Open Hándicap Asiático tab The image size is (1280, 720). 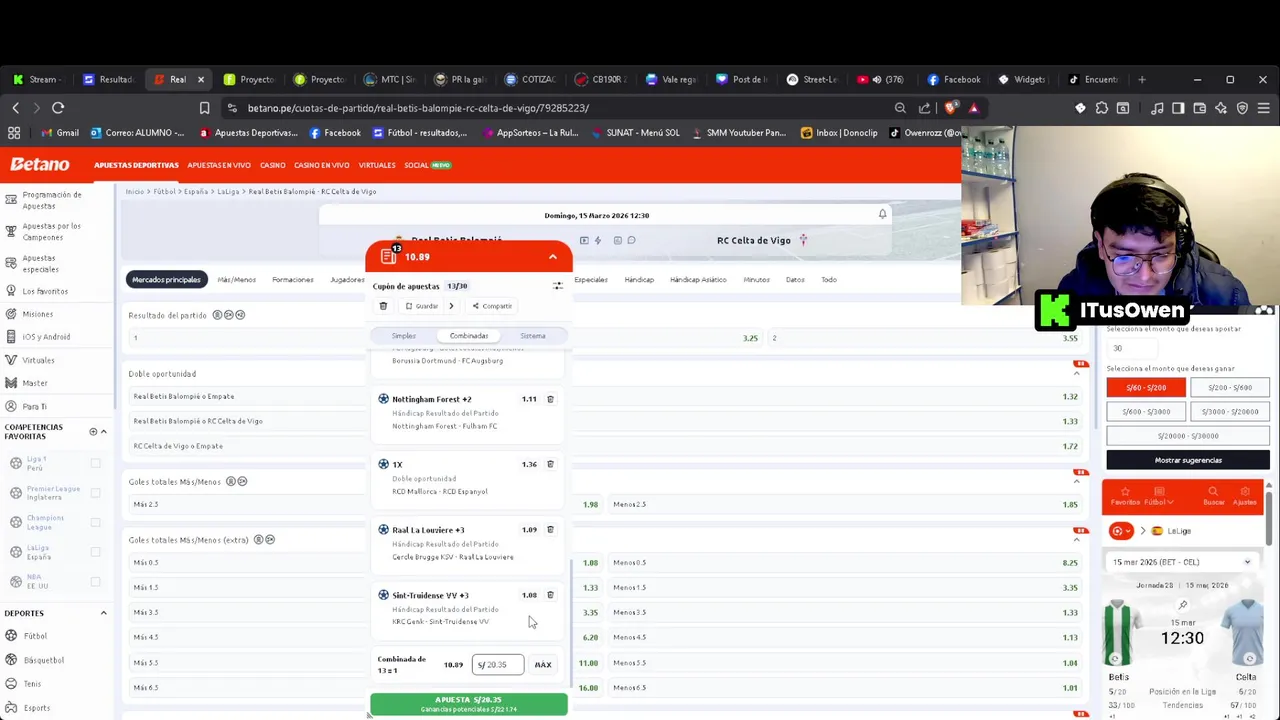[x=698, y=280]
